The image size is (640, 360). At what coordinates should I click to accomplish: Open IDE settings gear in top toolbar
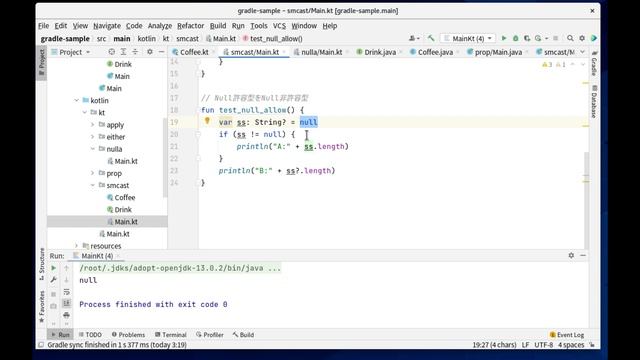(582, 38)
